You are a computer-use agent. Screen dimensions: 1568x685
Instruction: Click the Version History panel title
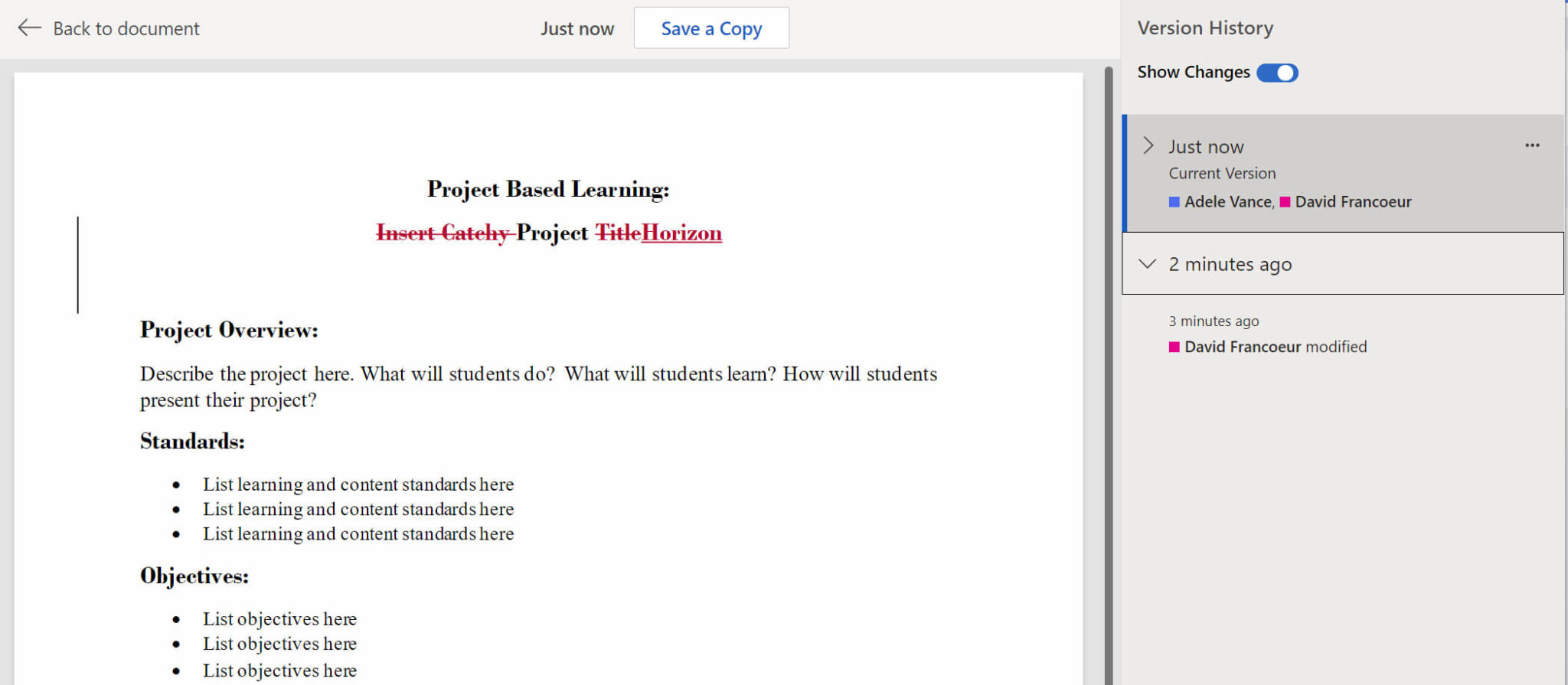pyautogui.click(x=1205, y=28)
